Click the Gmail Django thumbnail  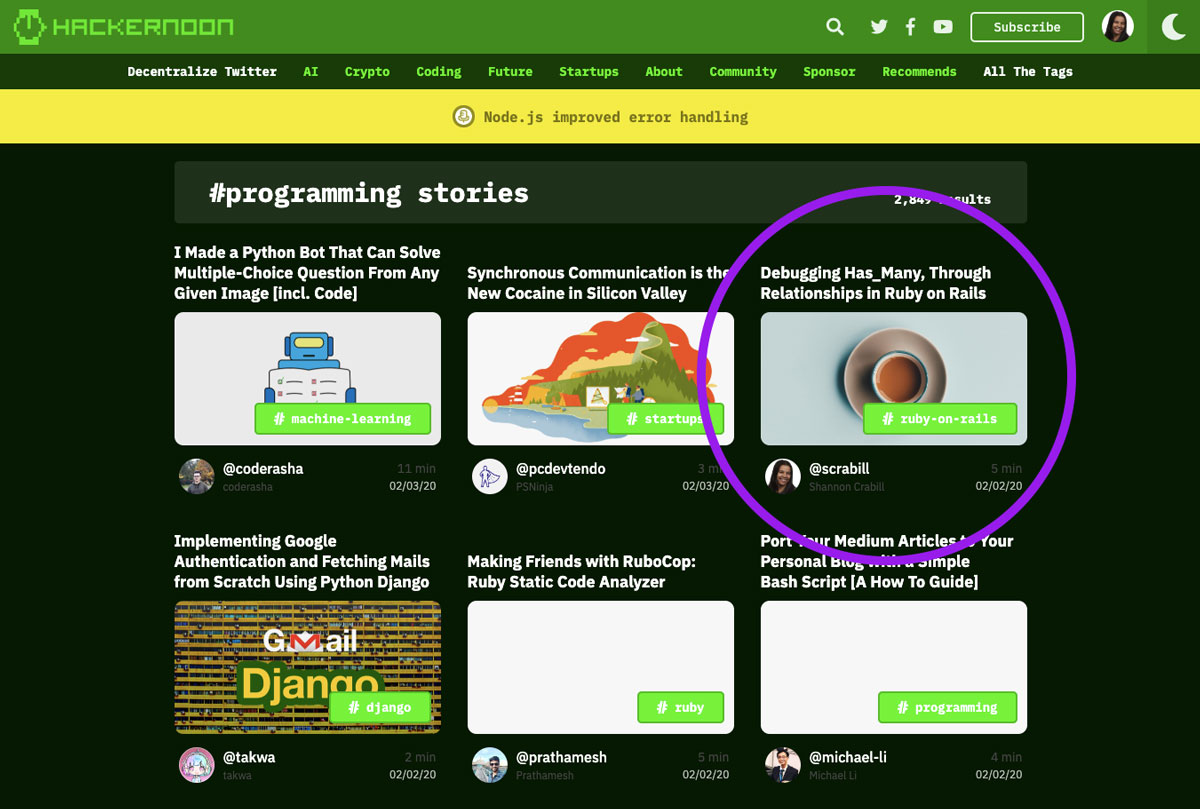tap(307, 667)
